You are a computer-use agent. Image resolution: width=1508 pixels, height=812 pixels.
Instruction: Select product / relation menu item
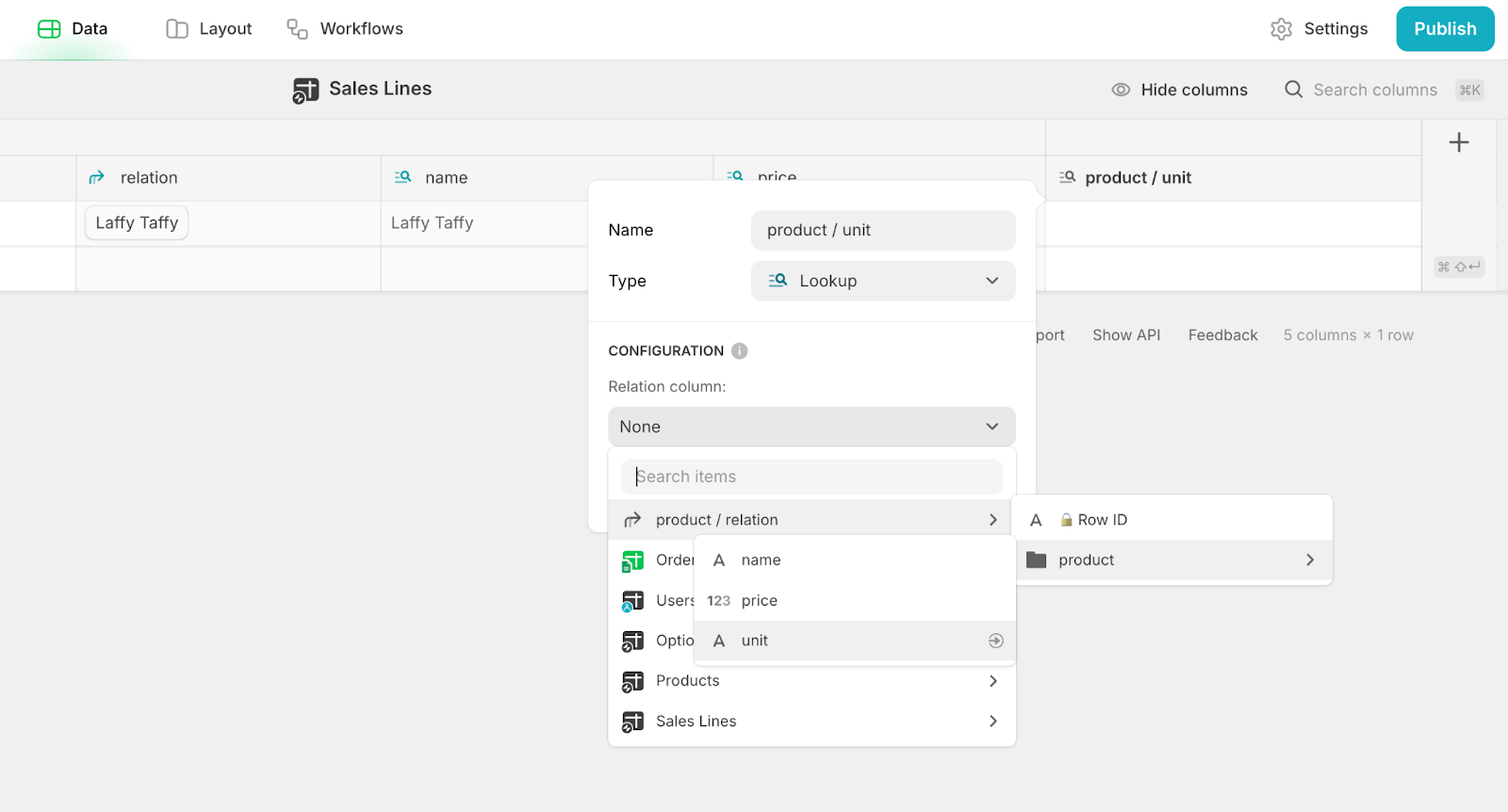[811, 520]
